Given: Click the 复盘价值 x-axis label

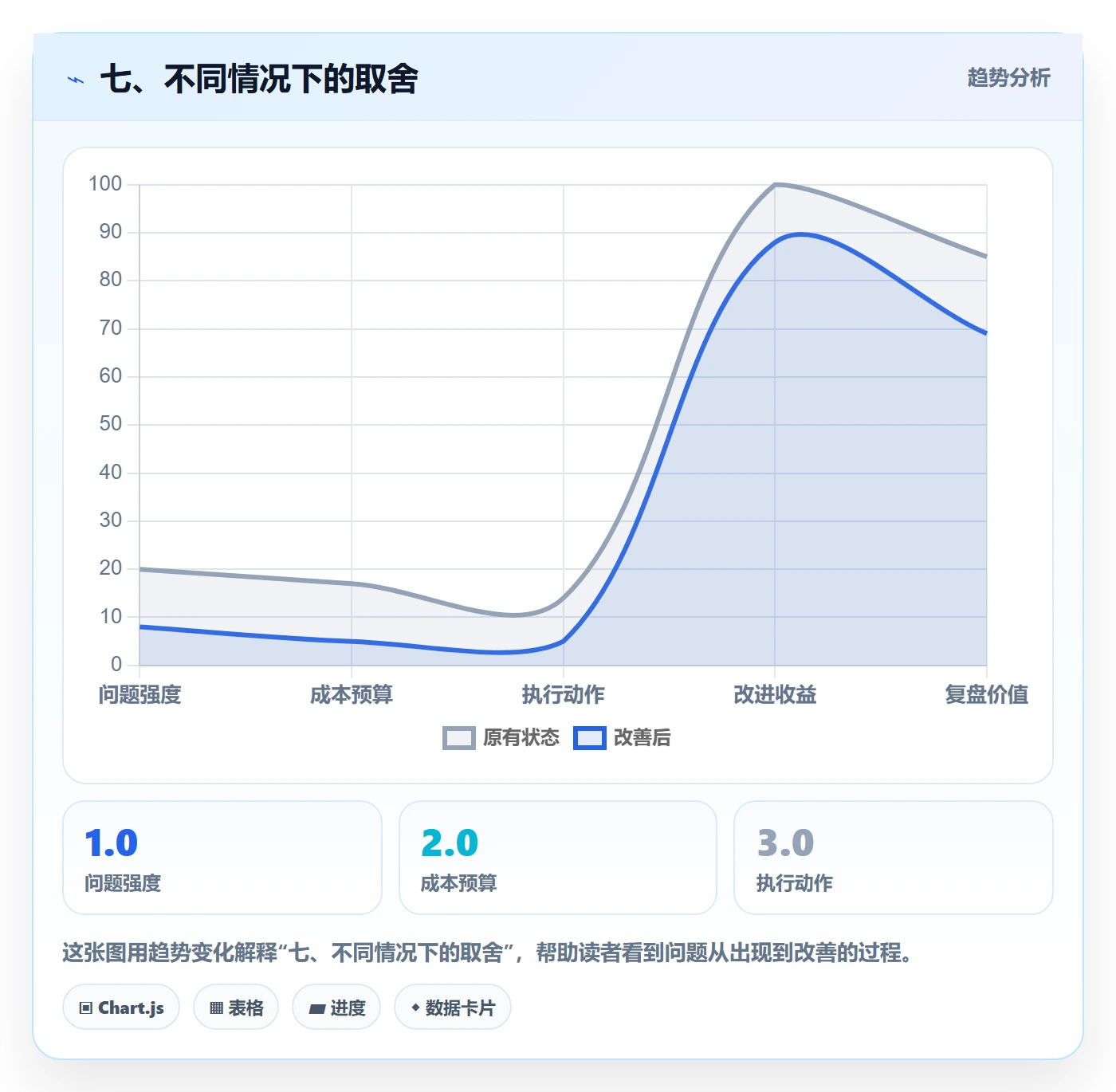Looking at the screenshot, I should tap(987, 695).
